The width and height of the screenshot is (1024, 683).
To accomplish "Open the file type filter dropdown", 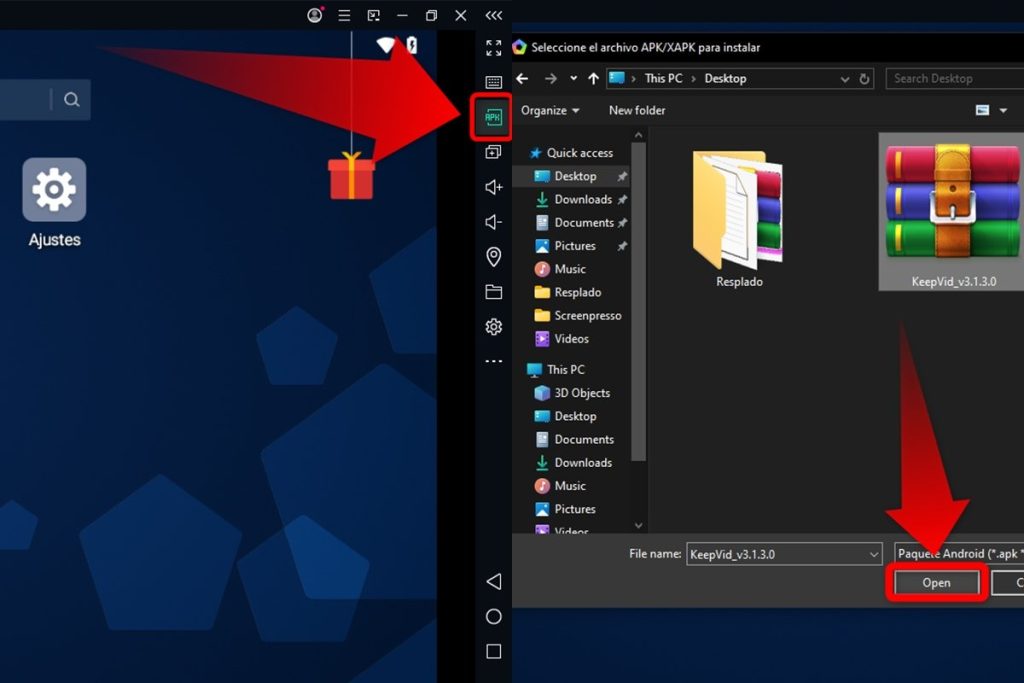I will (x=958, y=554).
